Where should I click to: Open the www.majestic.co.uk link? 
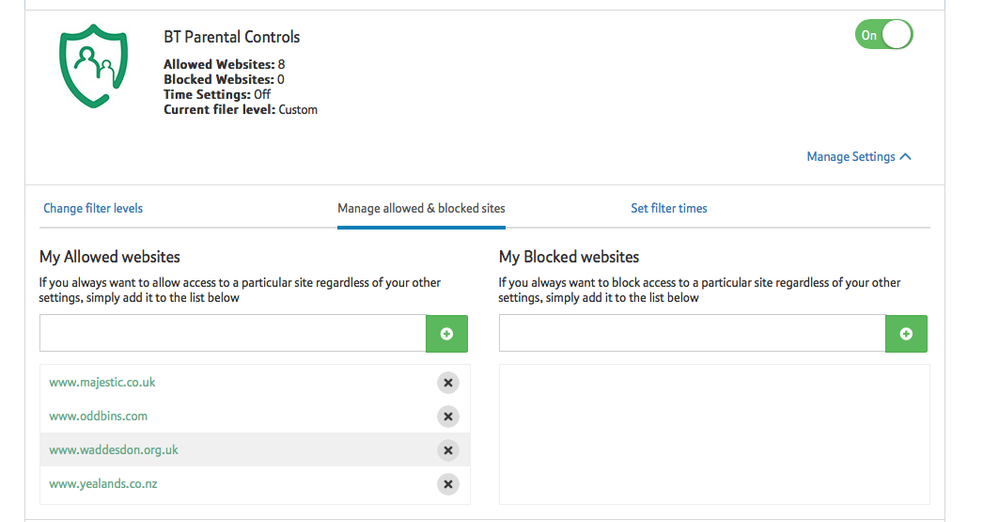(102, 382)
